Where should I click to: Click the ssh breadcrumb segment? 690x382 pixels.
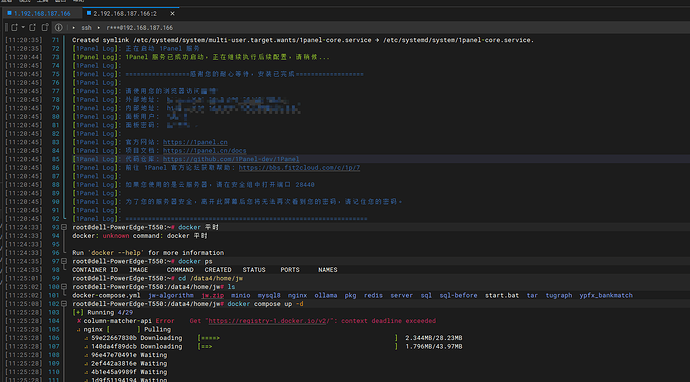tap(86, 27)
